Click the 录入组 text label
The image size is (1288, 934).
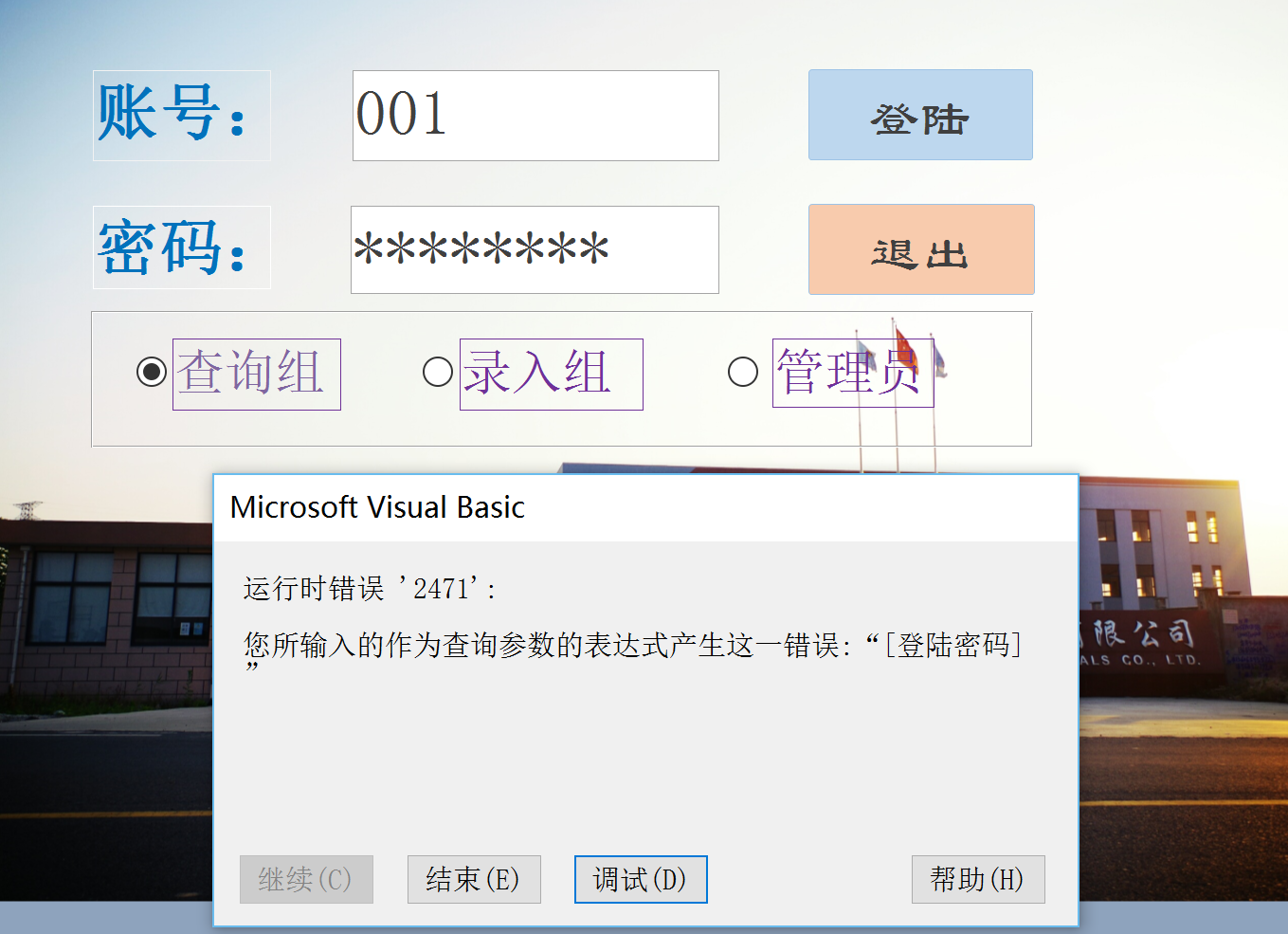tap(551, 374)
